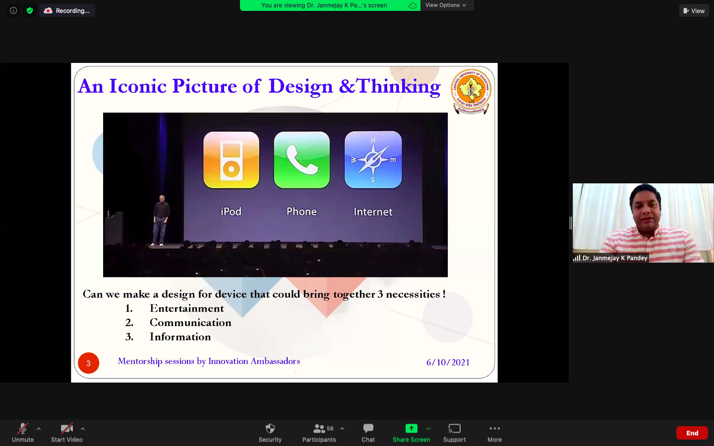Click the 'iPod' label under the icon
The image size is (714, 446).
(231, 211)
